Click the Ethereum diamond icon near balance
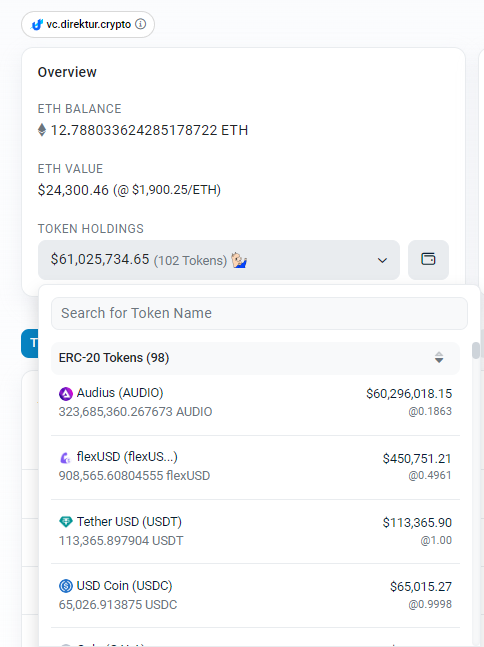Viewport: 484px width, 647px height. (x=42, y=130)
